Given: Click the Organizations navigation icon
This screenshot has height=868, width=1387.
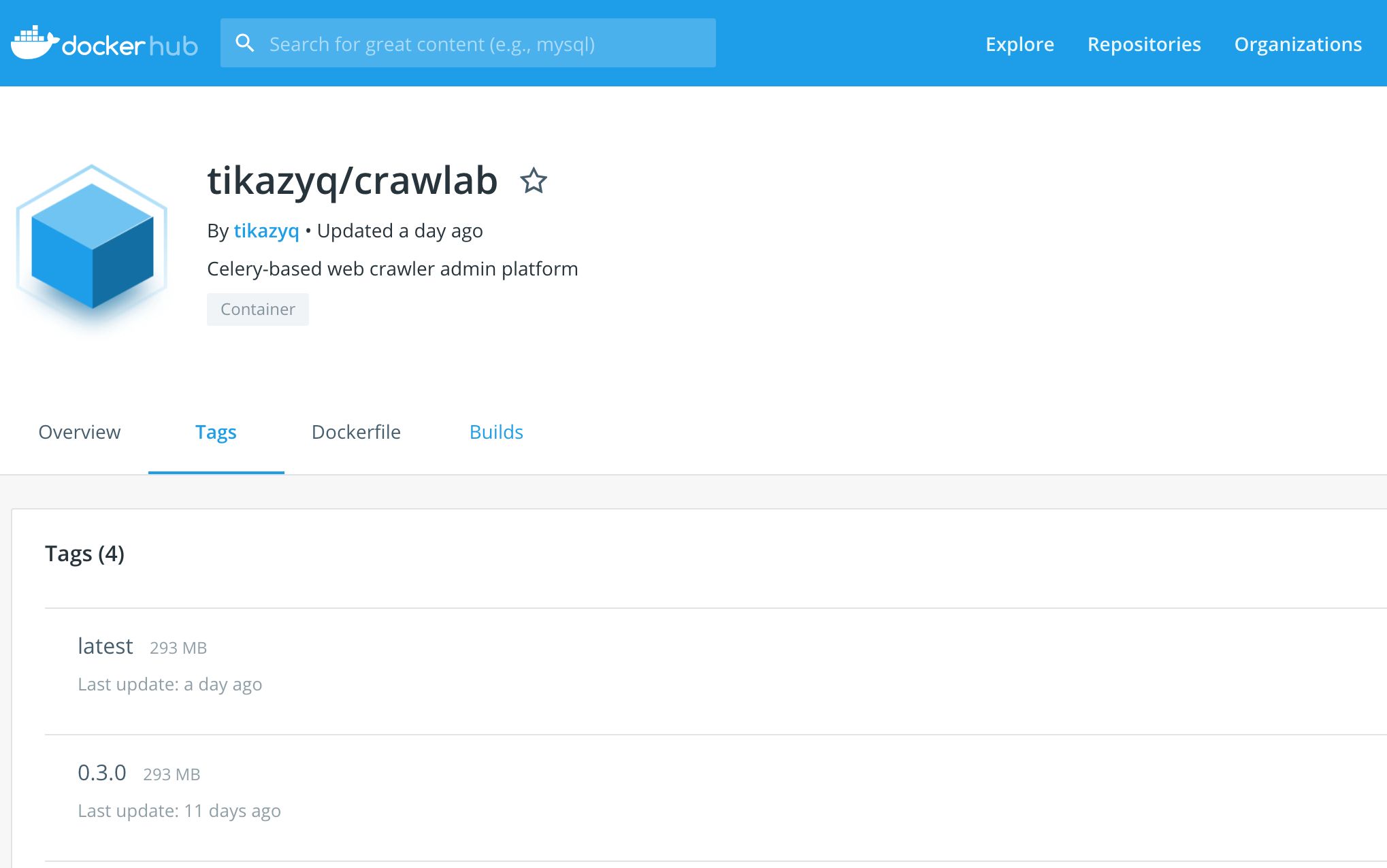Looking at the screenshot, I should [1298, 43].
